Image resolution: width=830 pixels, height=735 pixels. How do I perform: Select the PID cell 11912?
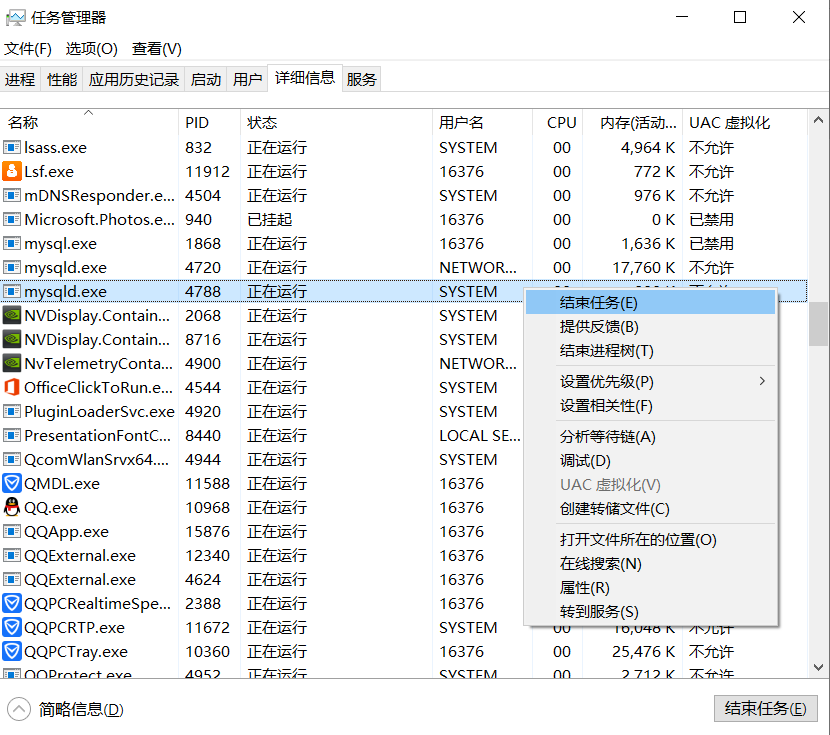(x=208, y=171)
